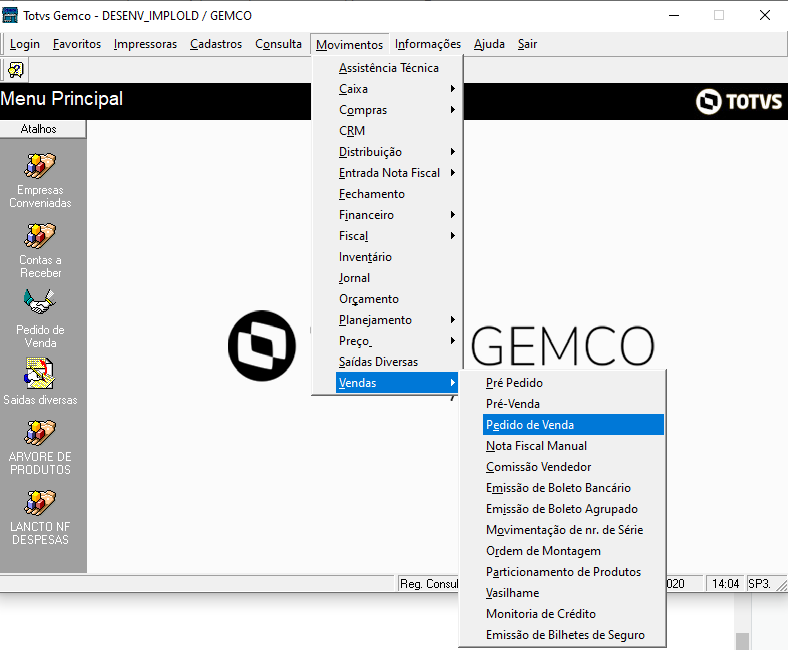The image size is (788, 650).
Task: Expand the Compras submenu
Action: pos(387,110)
